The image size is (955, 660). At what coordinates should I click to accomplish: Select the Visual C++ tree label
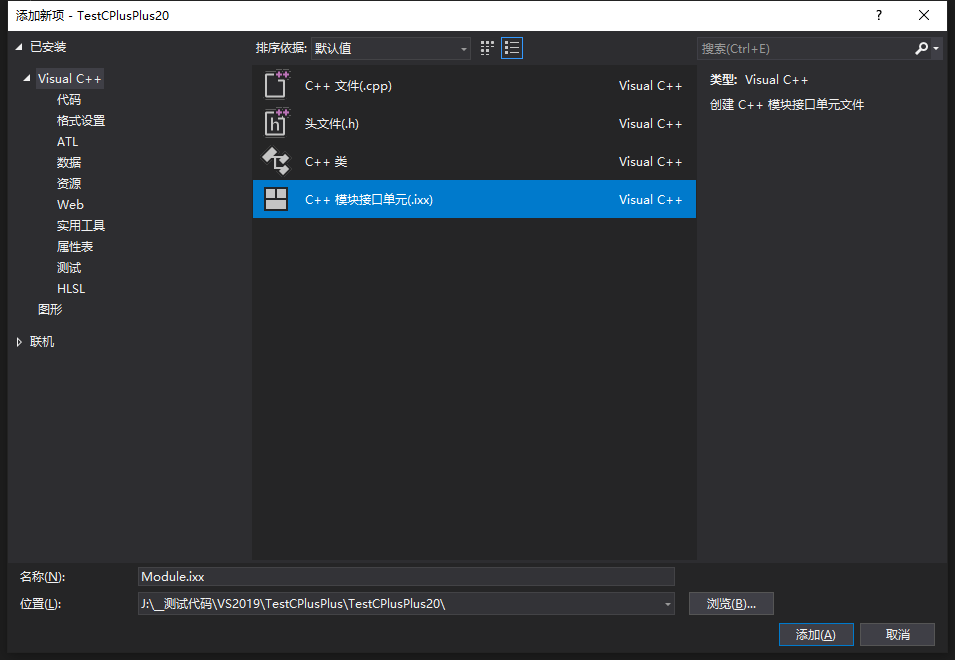click(69, 79)
